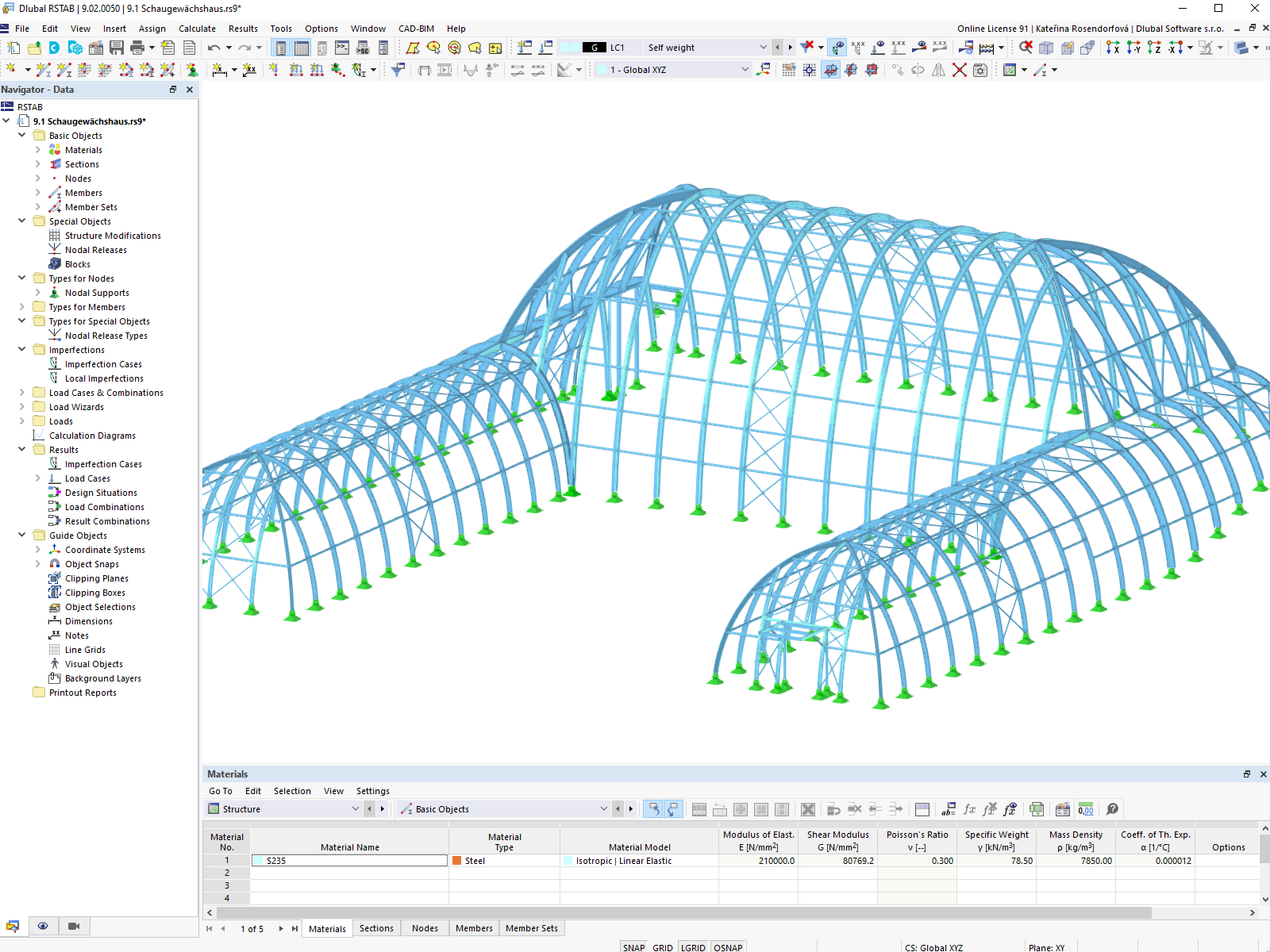Toggle SNAP in the status bar

point(634,946)
